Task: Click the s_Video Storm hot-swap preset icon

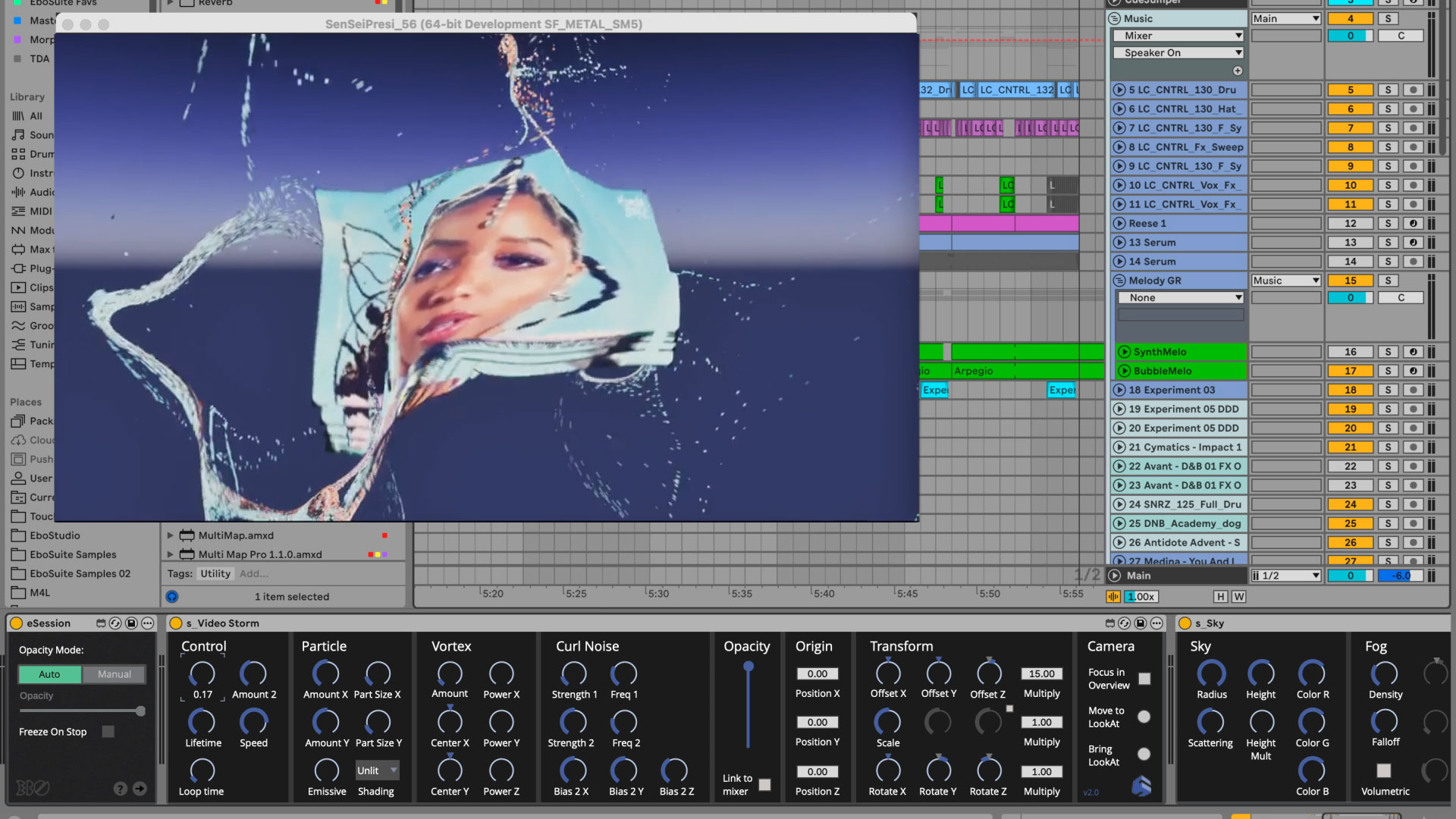Action: coord(1125,623)
